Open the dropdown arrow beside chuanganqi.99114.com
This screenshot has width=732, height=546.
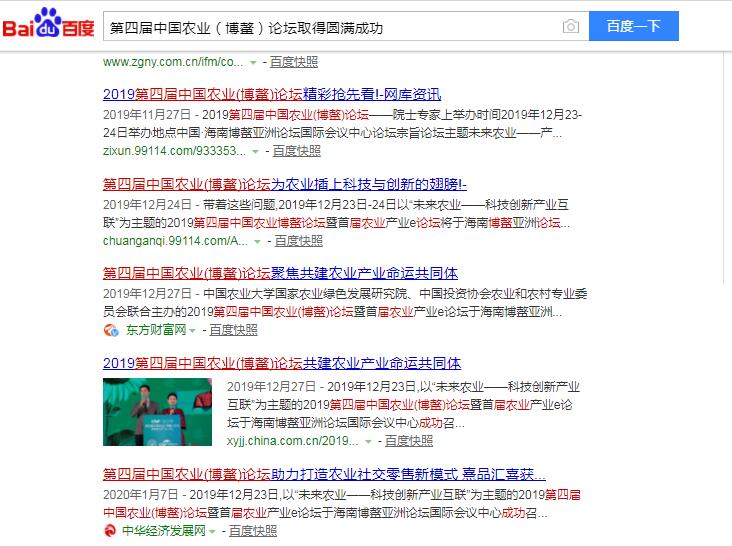point(258,242)
